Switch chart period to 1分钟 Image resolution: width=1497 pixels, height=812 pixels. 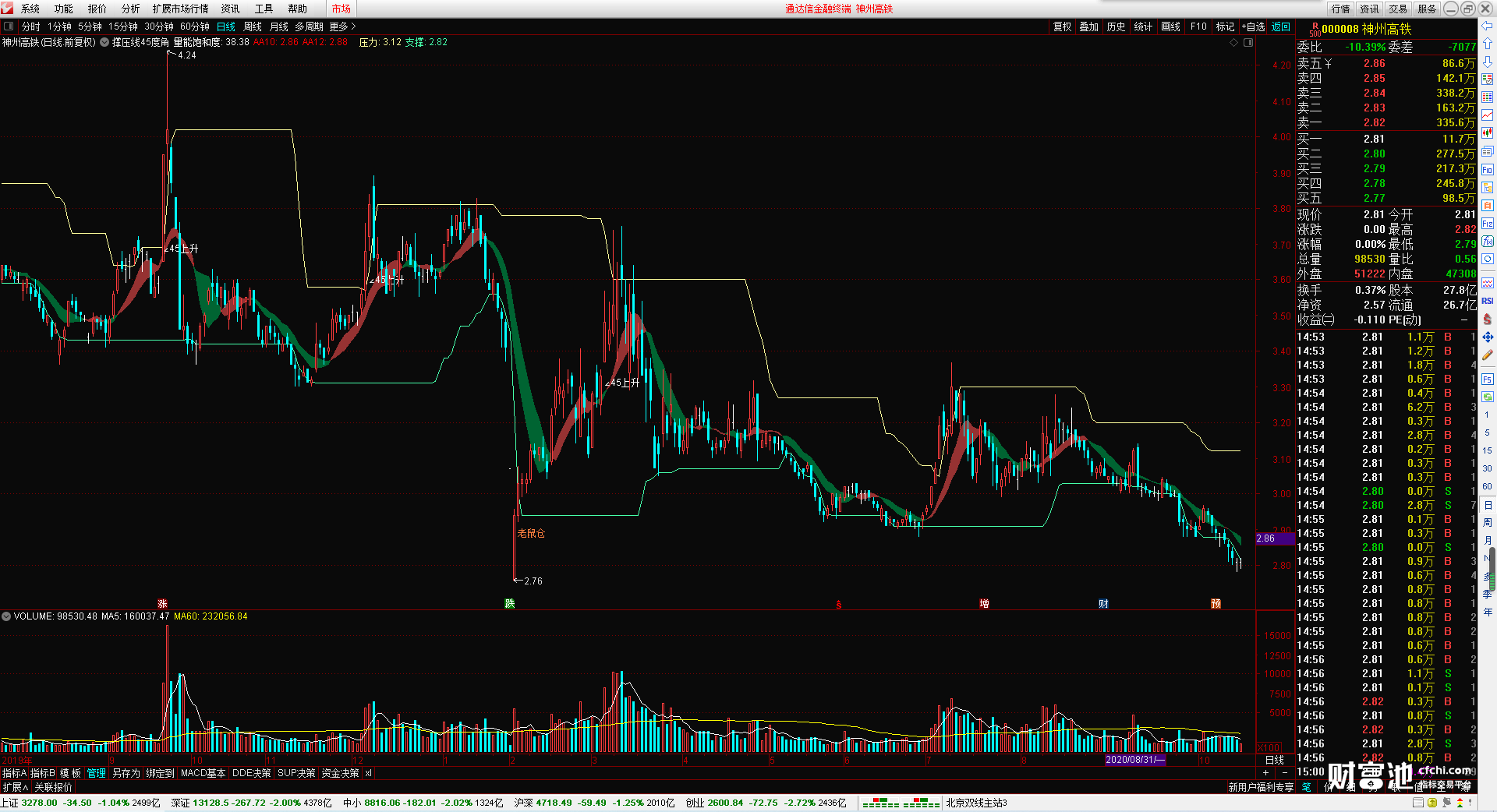pyautogui.click(x=59, y=26)
